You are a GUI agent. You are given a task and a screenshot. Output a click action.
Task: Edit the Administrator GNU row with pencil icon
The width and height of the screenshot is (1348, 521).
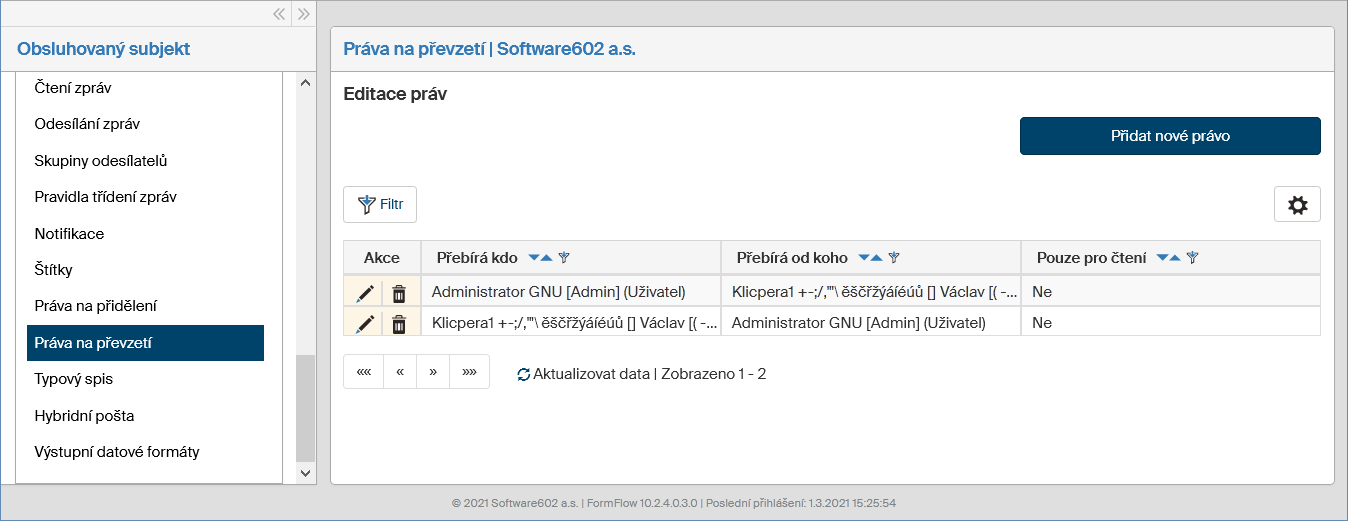[x=365, y=293]
